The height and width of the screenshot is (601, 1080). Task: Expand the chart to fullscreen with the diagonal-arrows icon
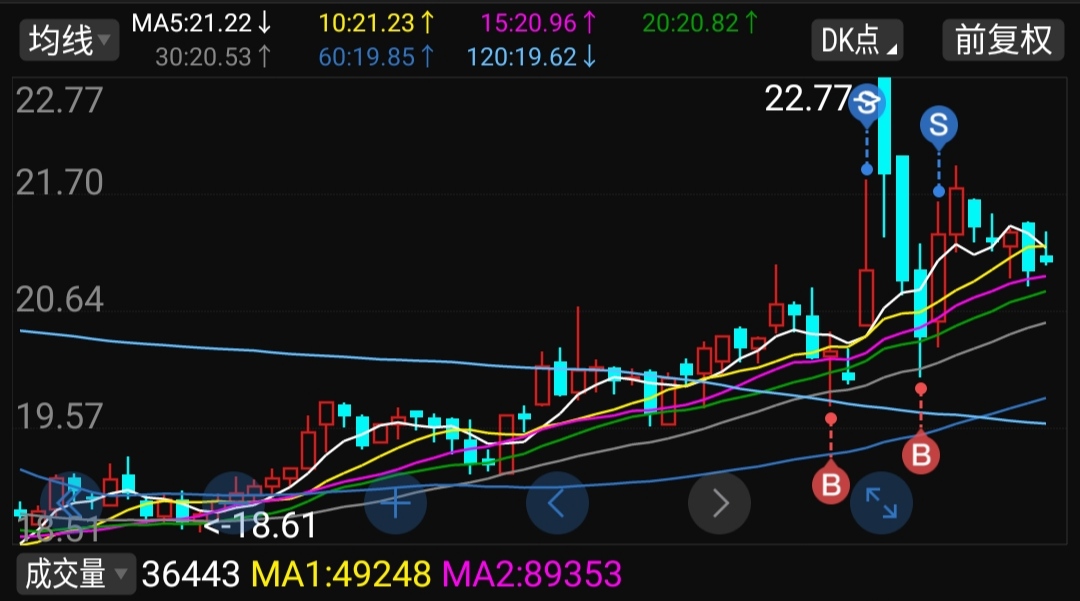(882, 503)
